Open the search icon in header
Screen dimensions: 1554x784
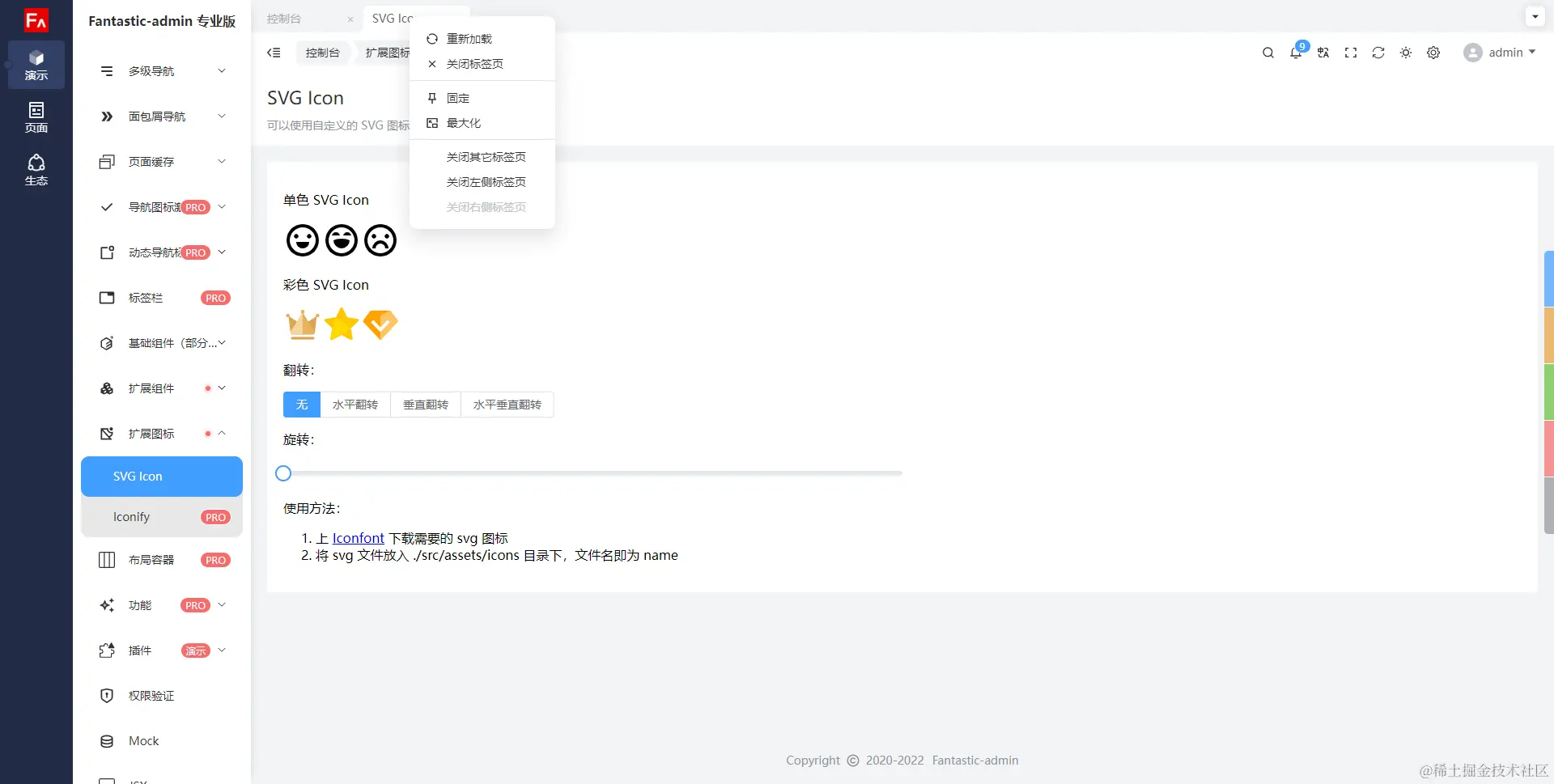coord(1268,53)
